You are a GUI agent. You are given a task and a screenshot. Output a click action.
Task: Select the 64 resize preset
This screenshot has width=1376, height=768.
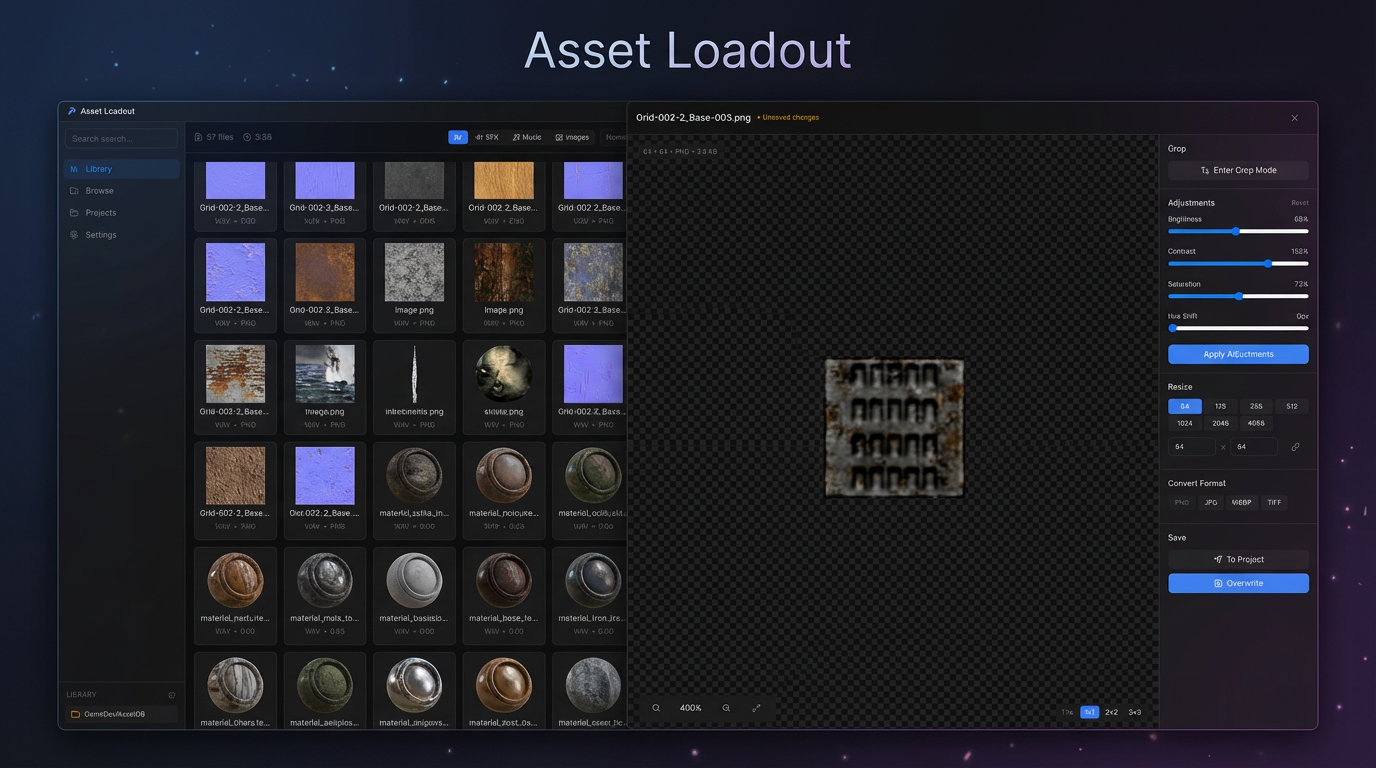1185,406
